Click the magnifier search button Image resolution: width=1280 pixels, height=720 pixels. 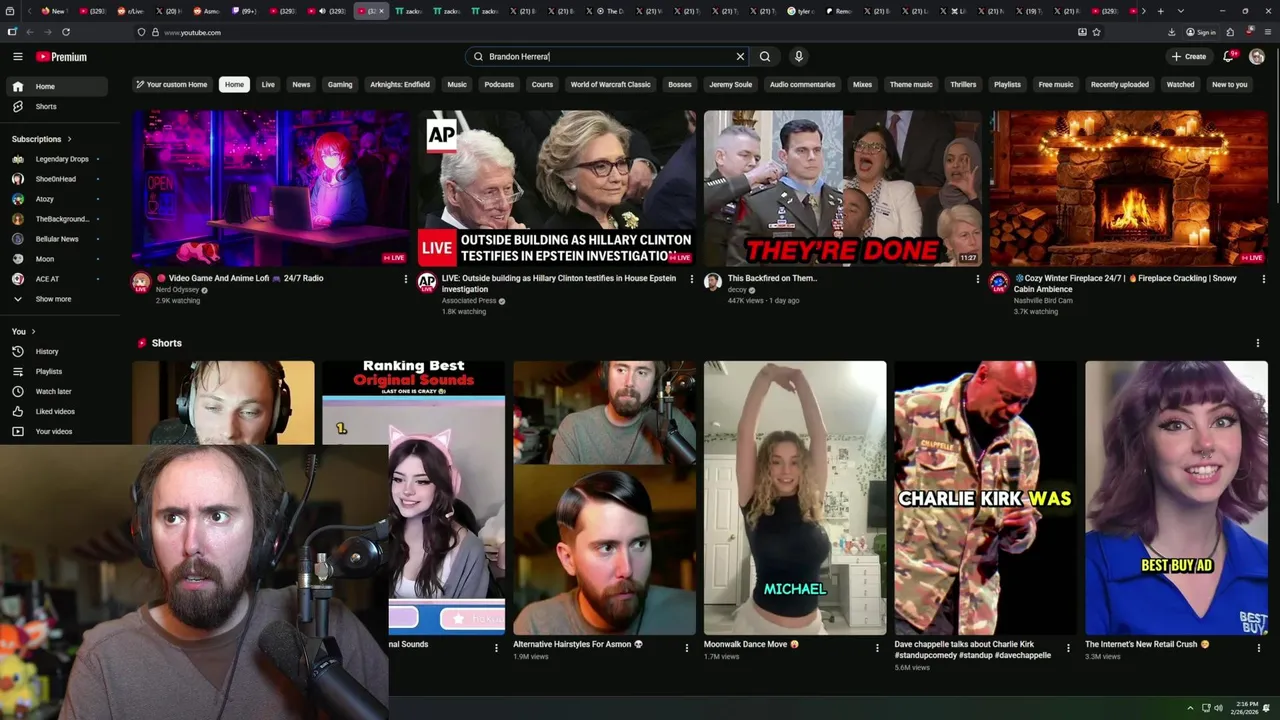pyautogui.click(x=765, y=57)
